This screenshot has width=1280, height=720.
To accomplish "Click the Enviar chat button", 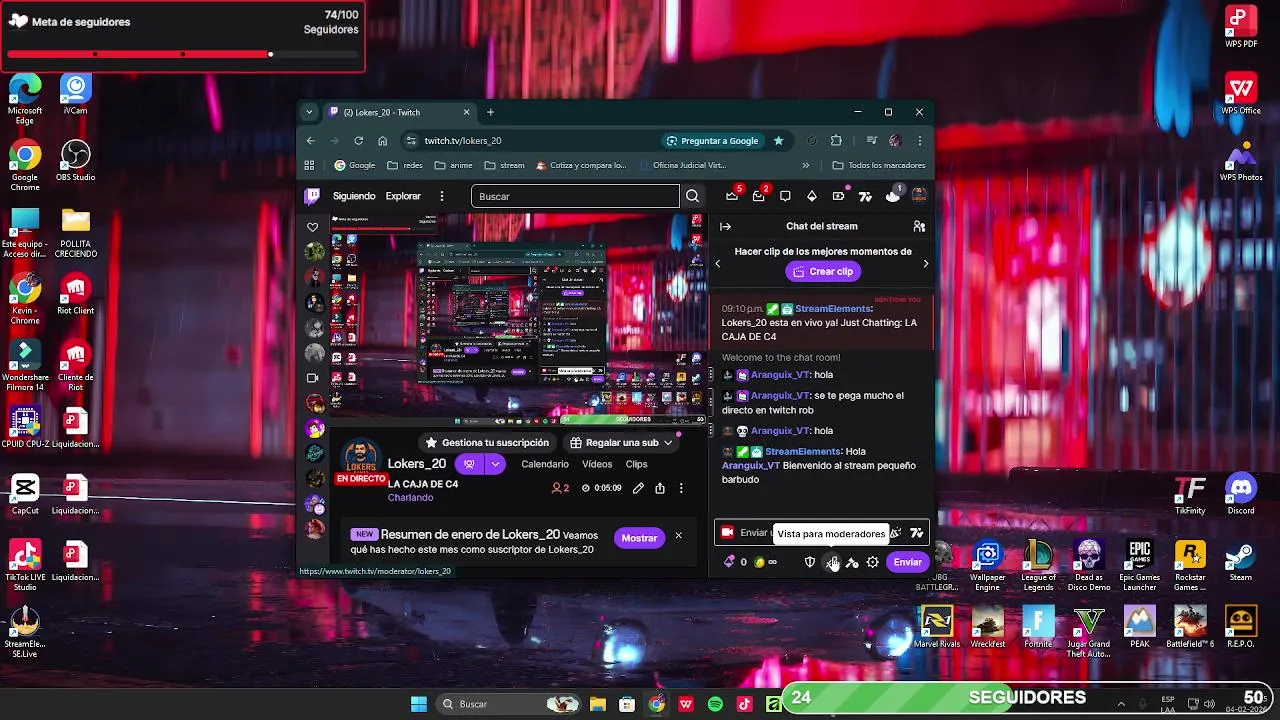I will click(x=907, y=562).
